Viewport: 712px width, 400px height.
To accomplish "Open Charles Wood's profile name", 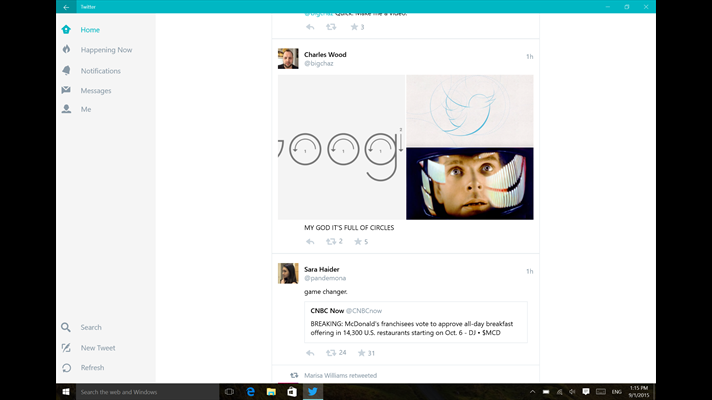I will [x=325, y=54].
